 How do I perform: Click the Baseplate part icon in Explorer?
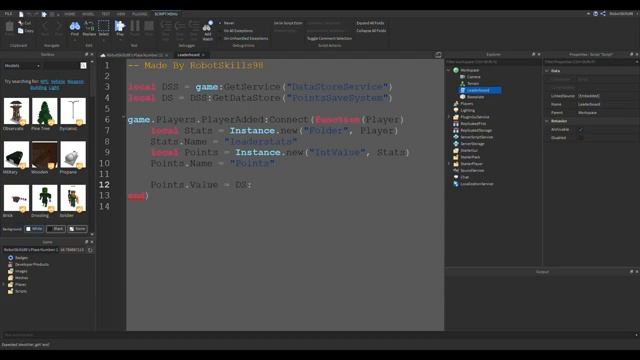(462, 97)
